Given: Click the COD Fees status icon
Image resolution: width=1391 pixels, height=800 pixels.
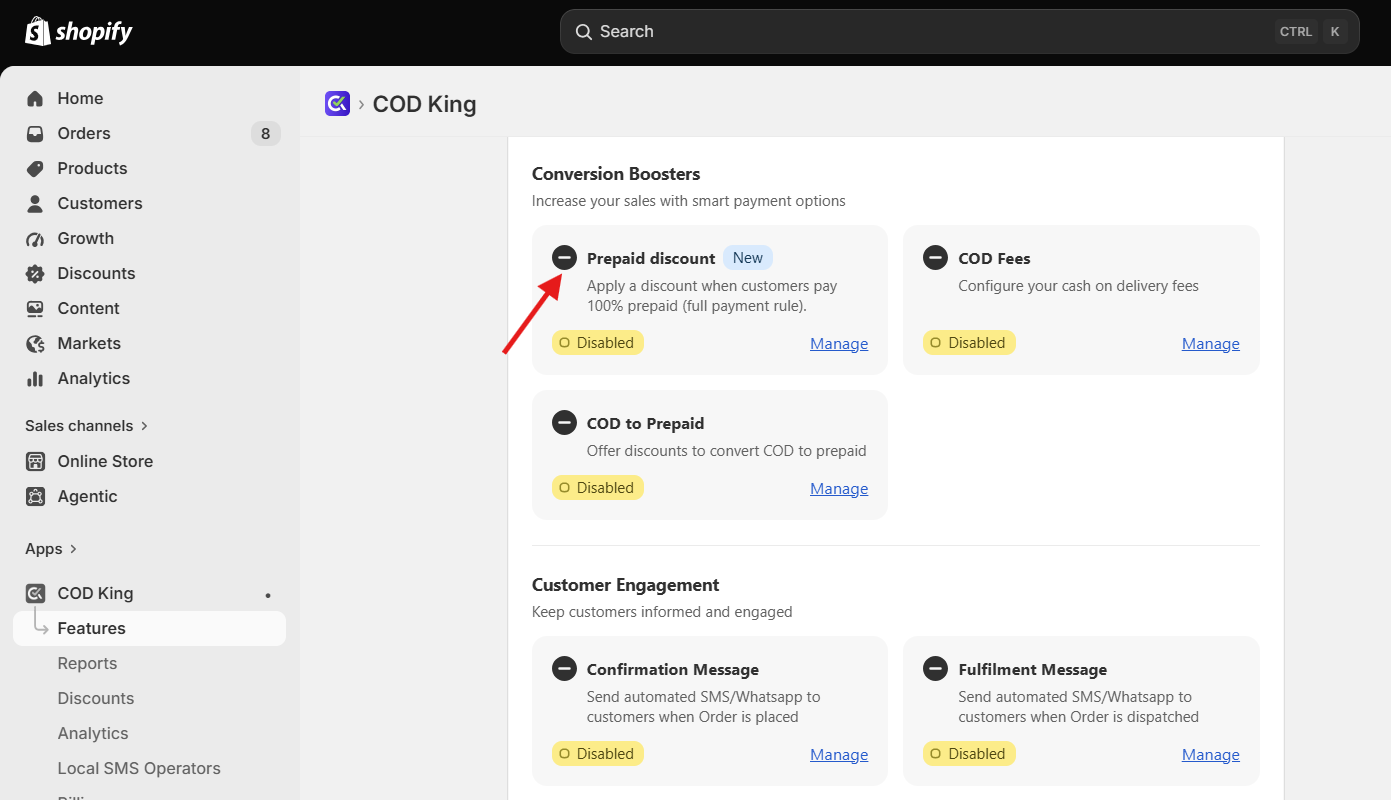Looking at the screenshot, I should 935,258.
